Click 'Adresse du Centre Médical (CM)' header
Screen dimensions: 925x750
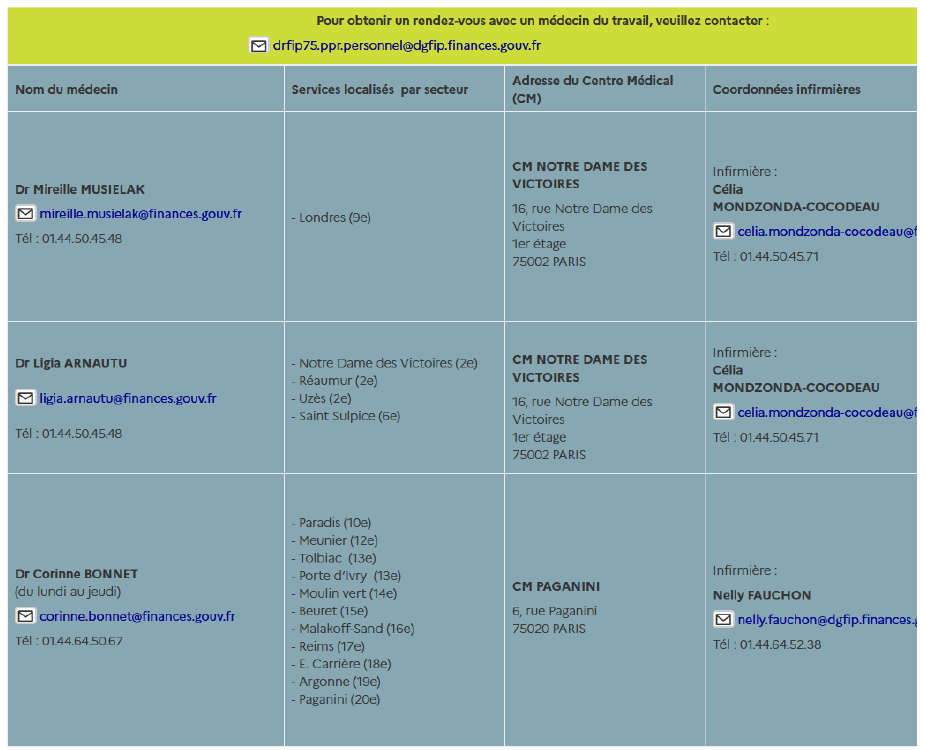coord(592,89)
